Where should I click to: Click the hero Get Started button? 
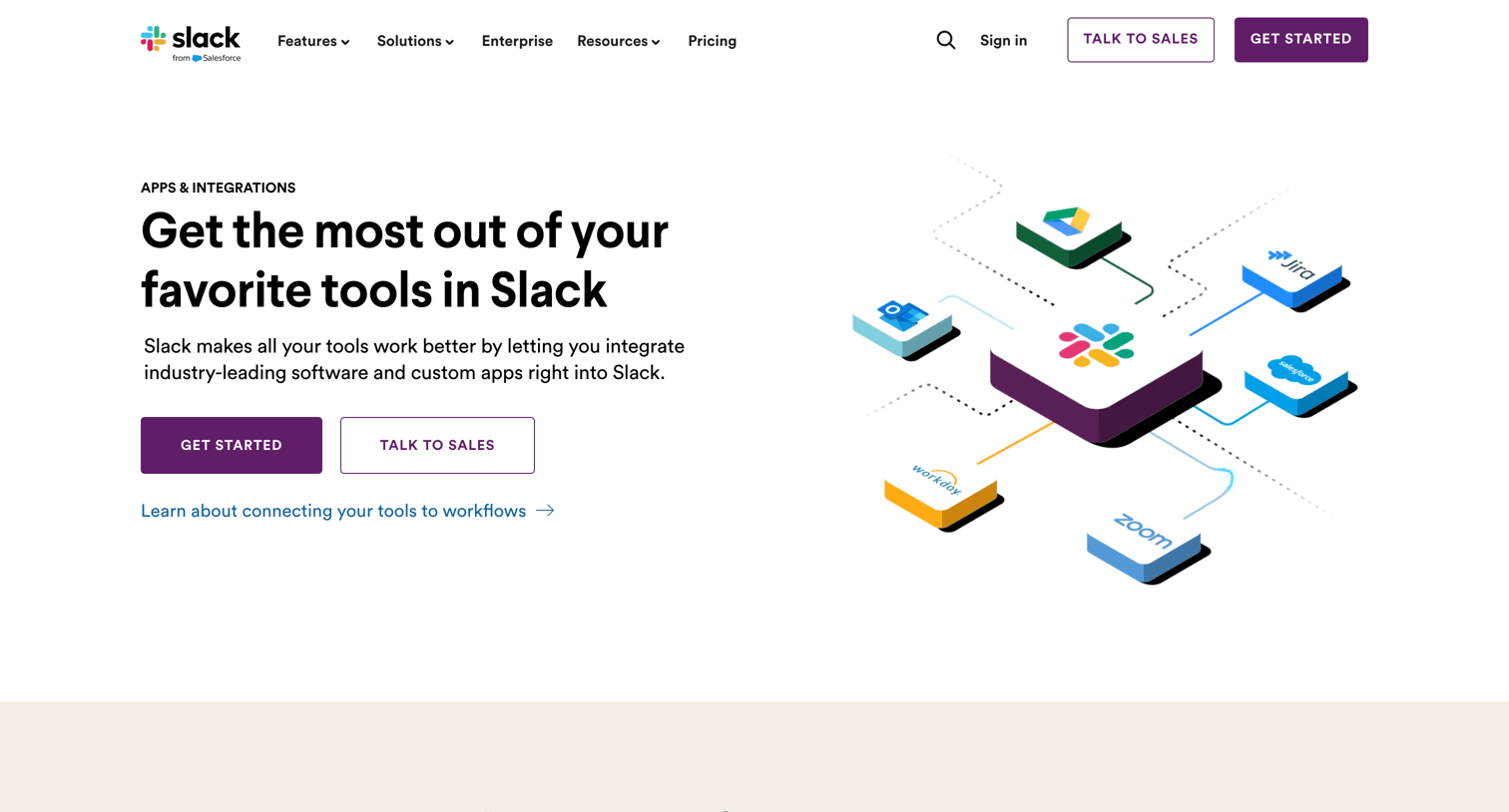(x=232, y=445)
